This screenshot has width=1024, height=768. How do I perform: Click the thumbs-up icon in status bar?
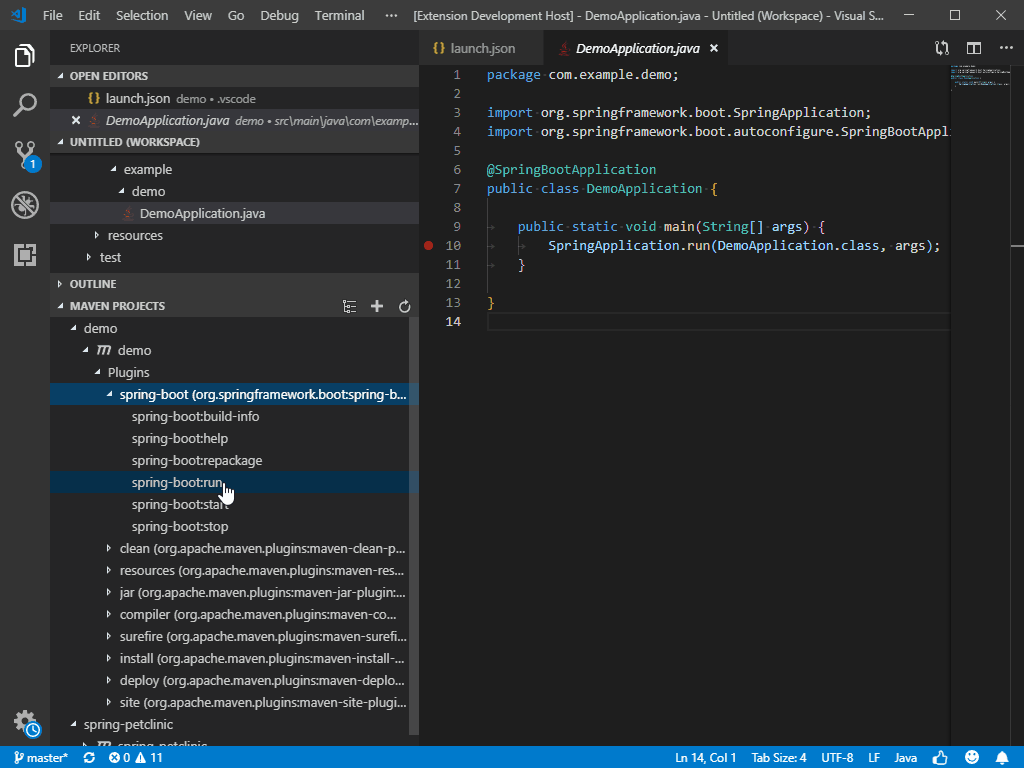click(940, 758)
